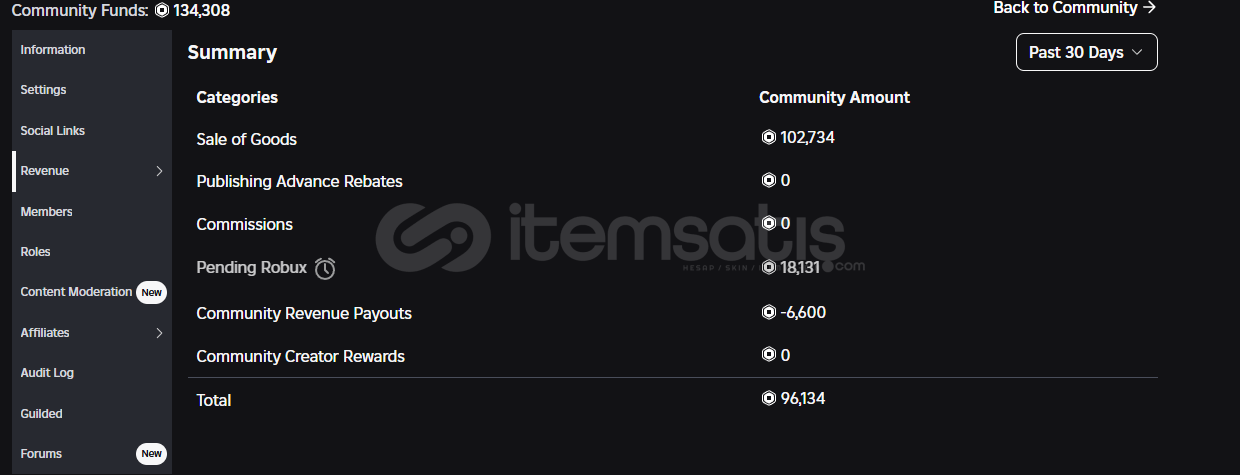Viewport: 1240px width, 475px height.
Task: Go to the Settings sidebar item
Action: (43, 90)
